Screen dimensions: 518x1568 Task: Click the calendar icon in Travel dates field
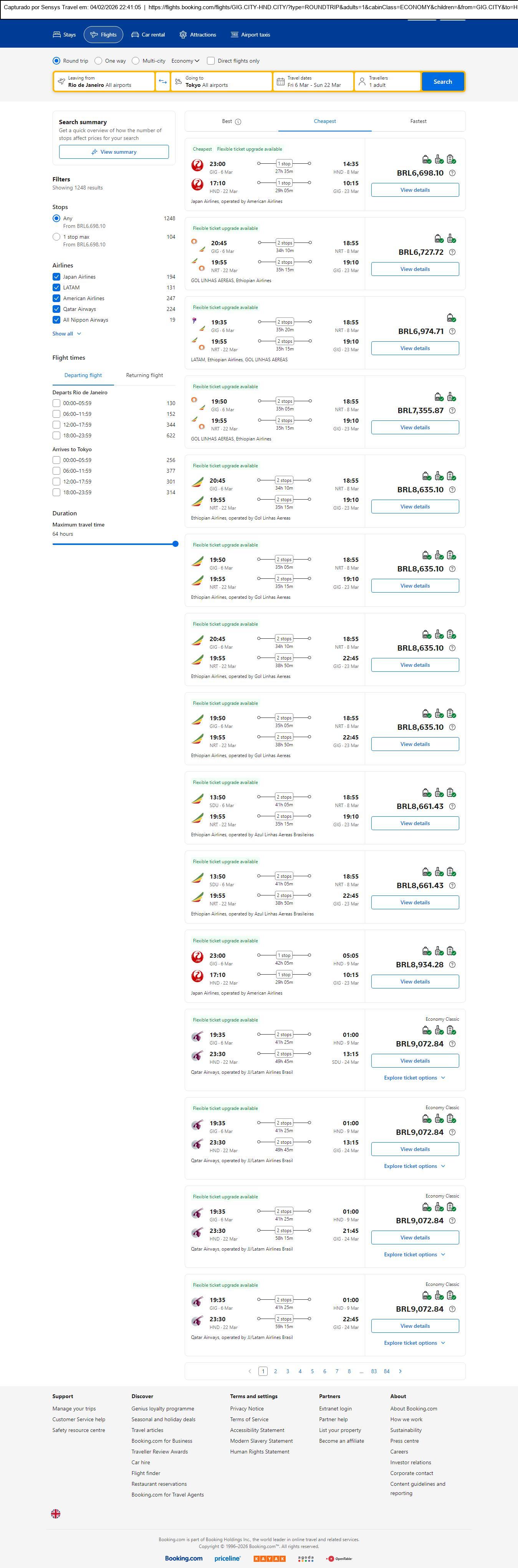coord(280,81)
